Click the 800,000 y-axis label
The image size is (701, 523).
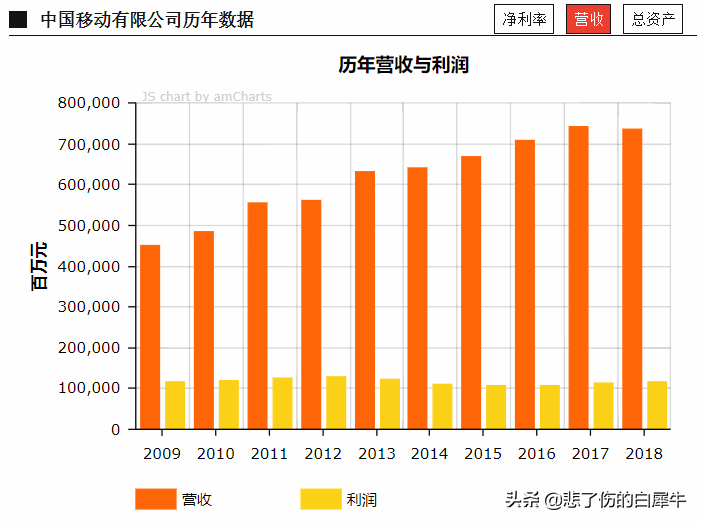[89, 103]
